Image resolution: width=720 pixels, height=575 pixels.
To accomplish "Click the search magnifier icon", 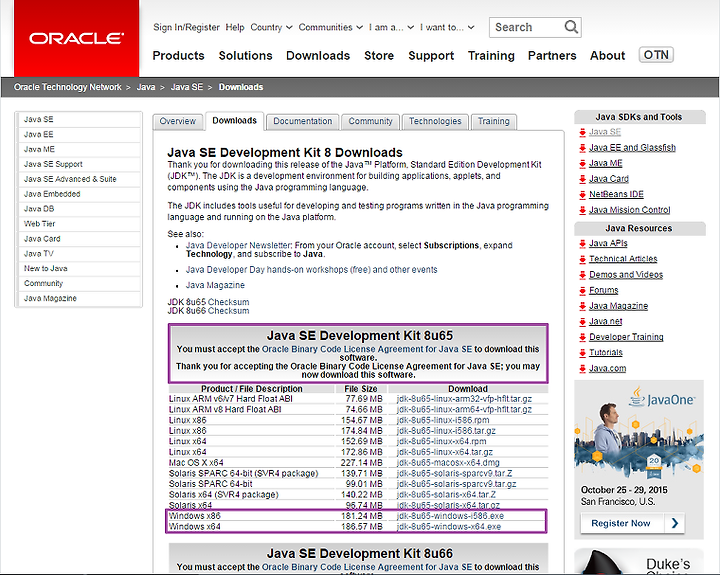I will click(x=571, y=27).
